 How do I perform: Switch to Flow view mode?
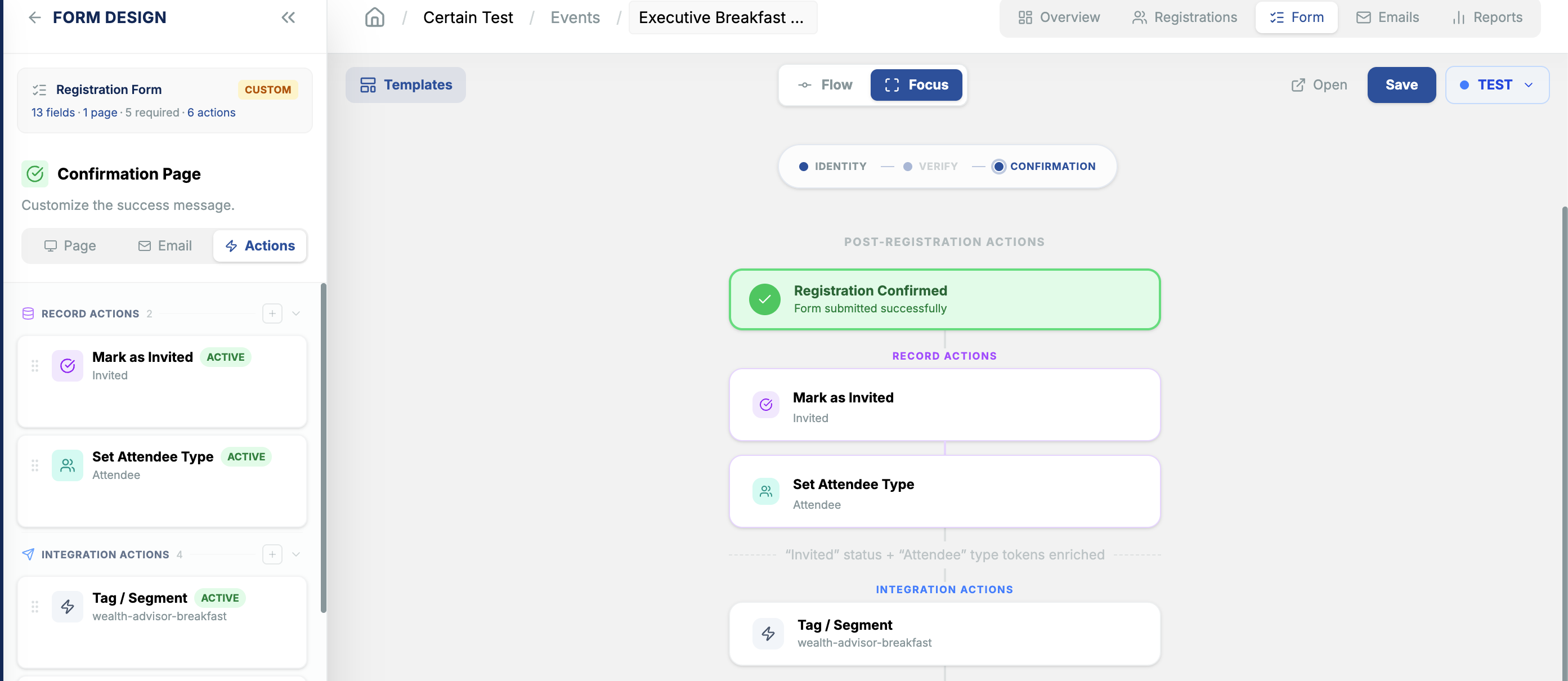(826, 85)
